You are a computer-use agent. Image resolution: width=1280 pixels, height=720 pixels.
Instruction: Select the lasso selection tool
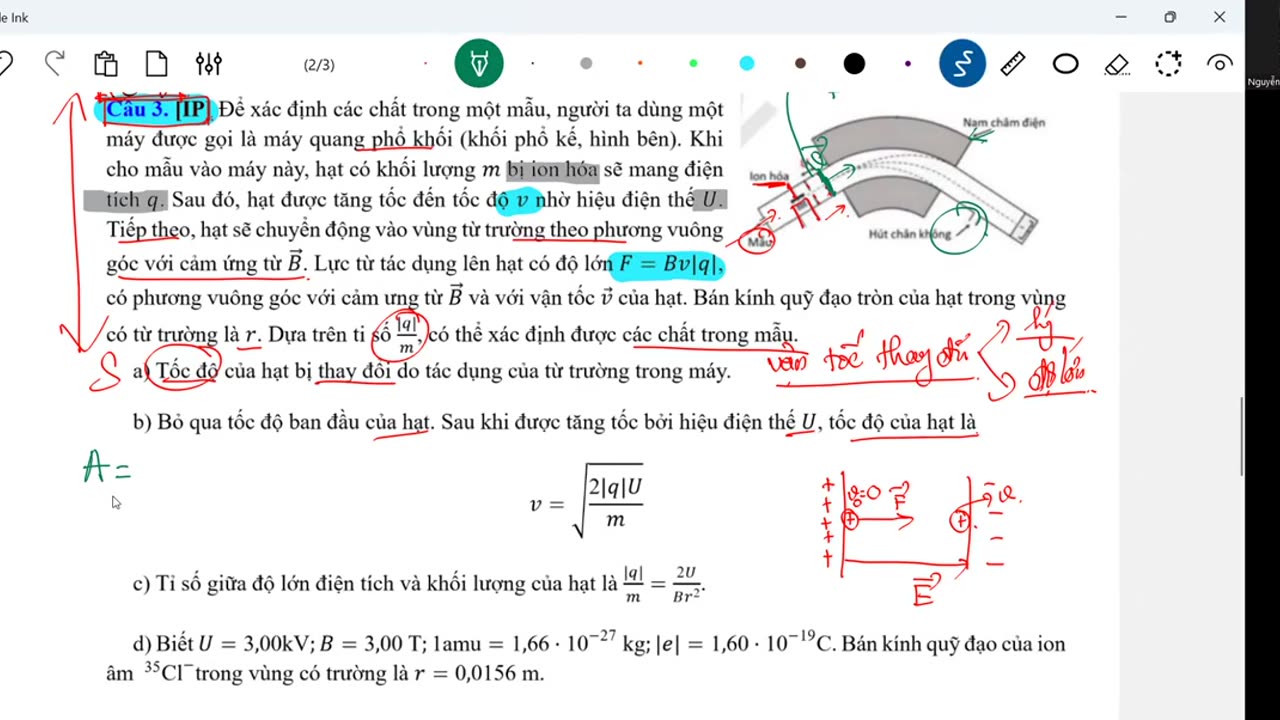pos(1168,64)
